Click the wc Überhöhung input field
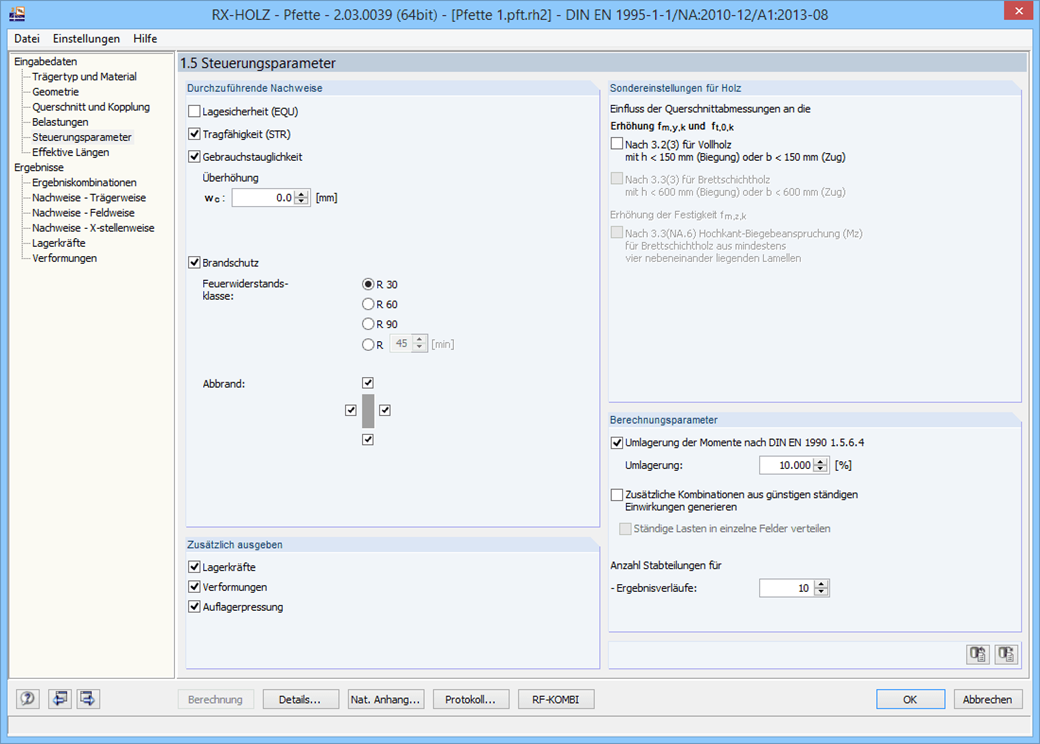The width and height of the screenshot is (1040, 744). point(262,197)
